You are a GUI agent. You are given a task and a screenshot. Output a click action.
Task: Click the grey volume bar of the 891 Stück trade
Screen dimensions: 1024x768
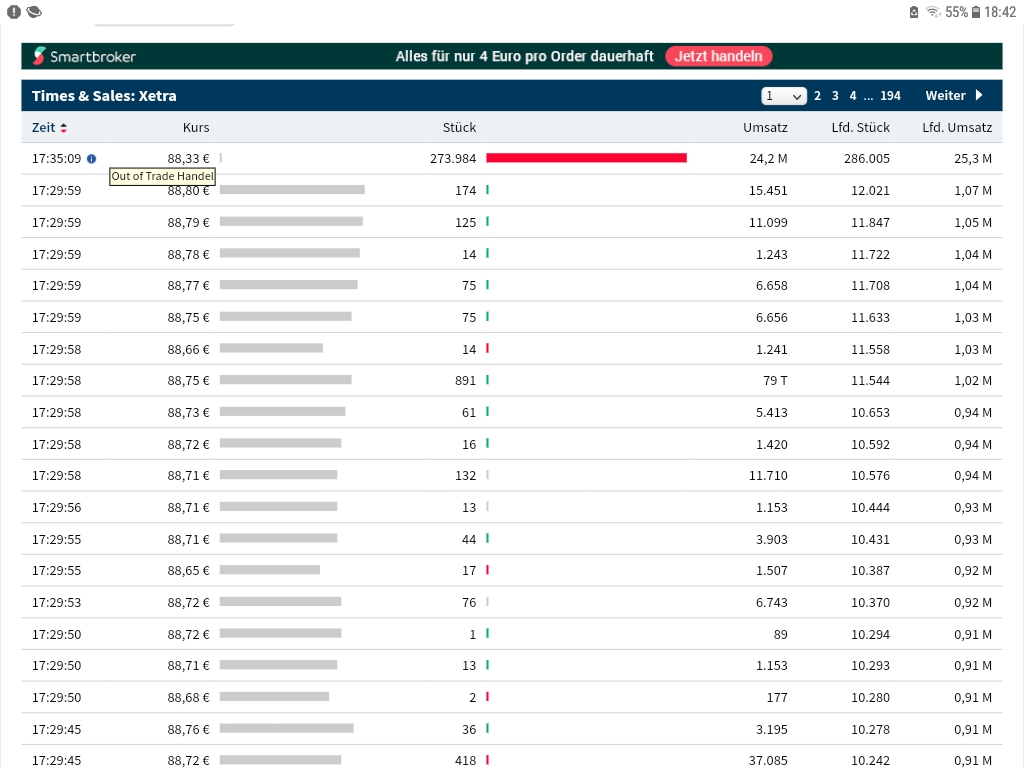pyautogui.click(x=288, y=380)
